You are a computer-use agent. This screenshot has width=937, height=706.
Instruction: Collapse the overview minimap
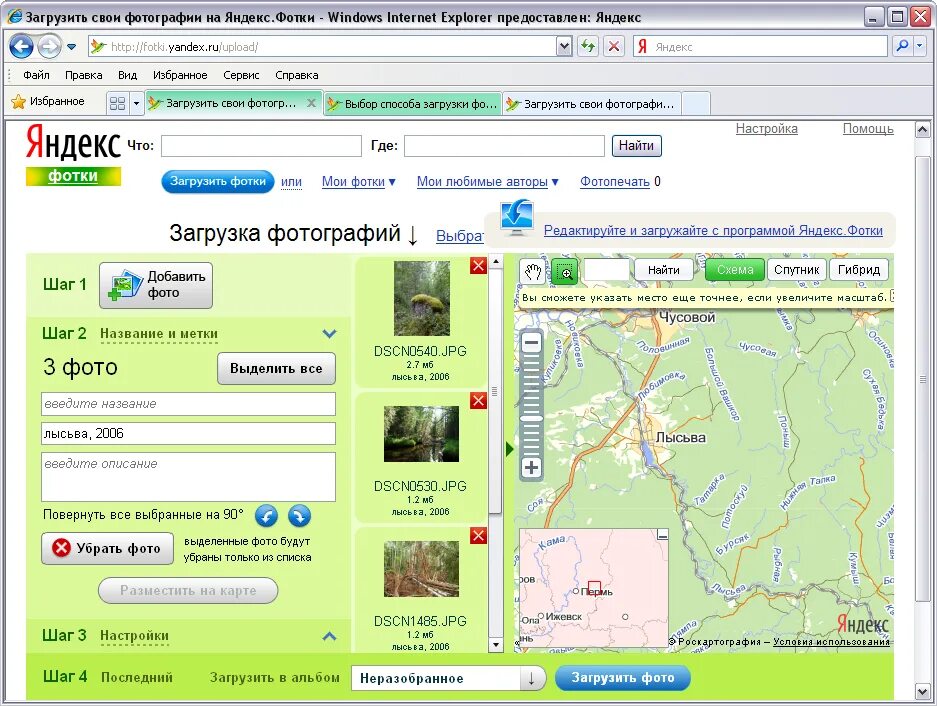click(x=662, y=535)
